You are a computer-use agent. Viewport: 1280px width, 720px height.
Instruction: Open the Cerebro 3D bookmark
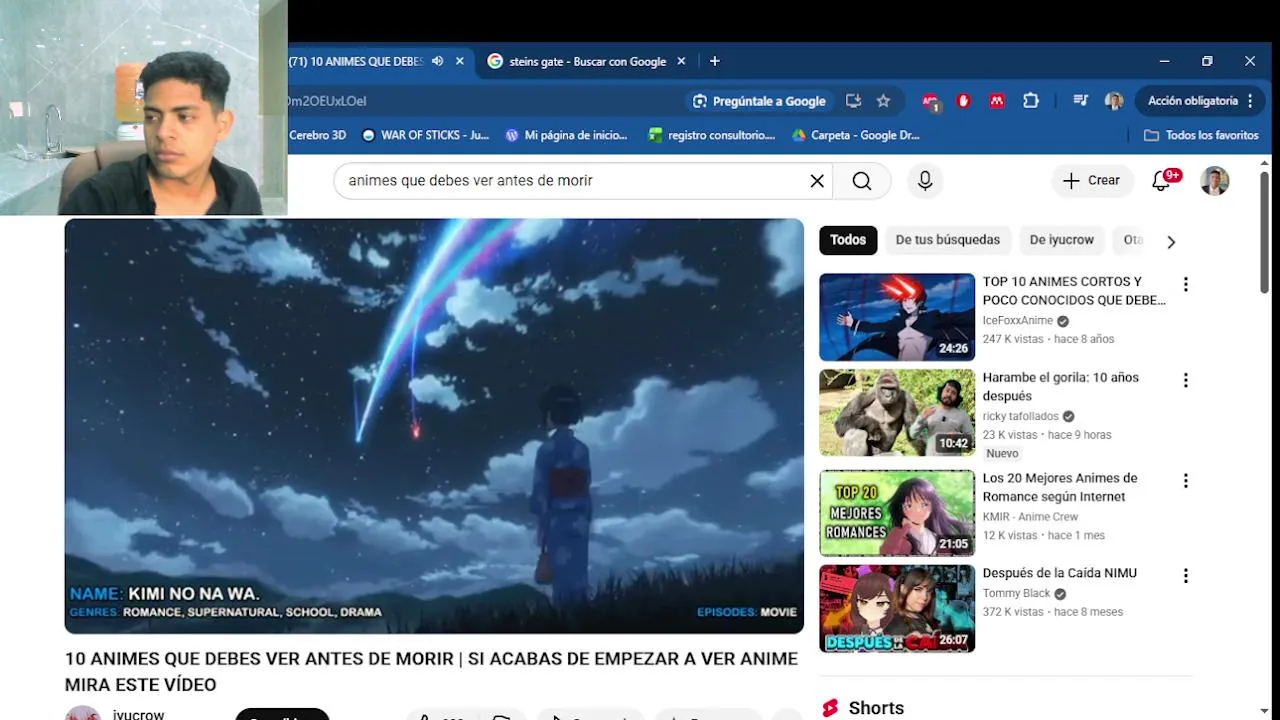317,135
